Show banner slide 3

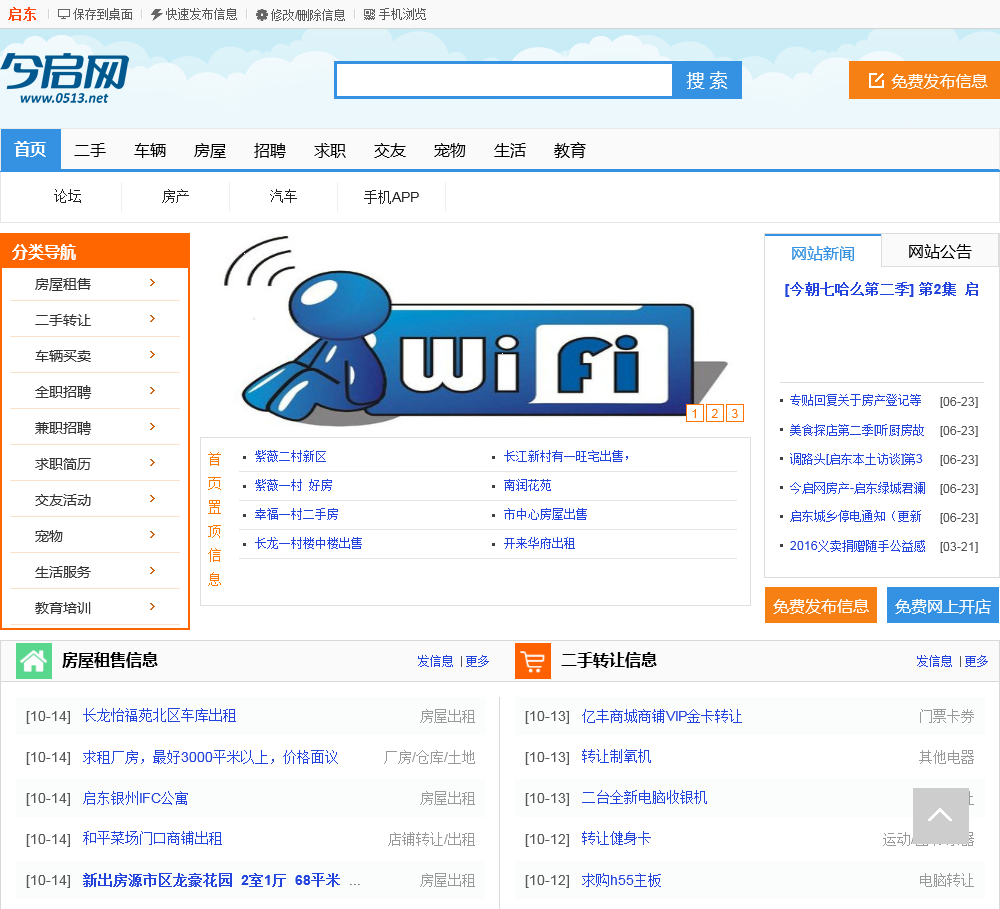[x=735, y=413]
